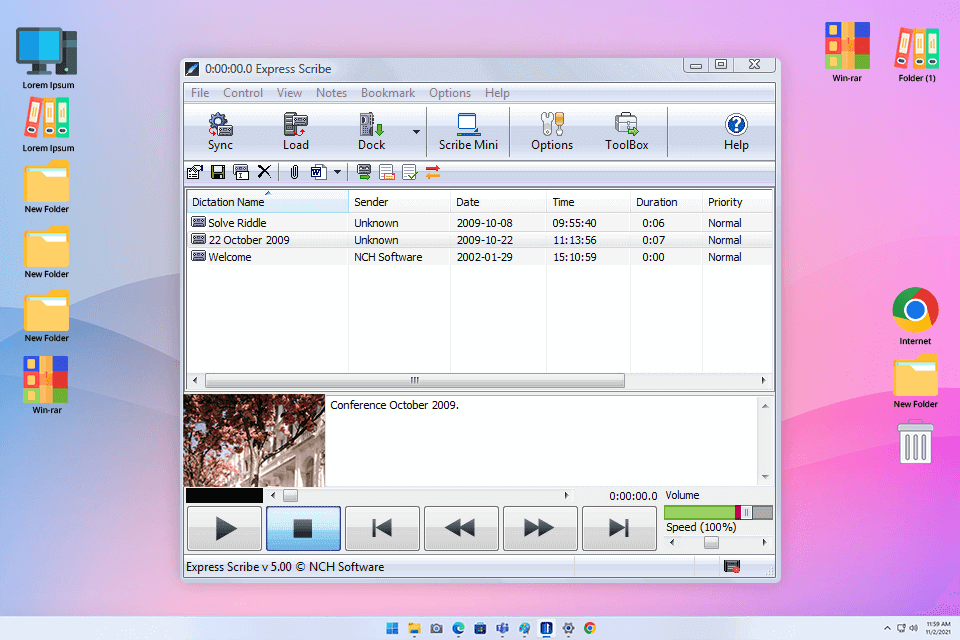Open the File menu

200,92
